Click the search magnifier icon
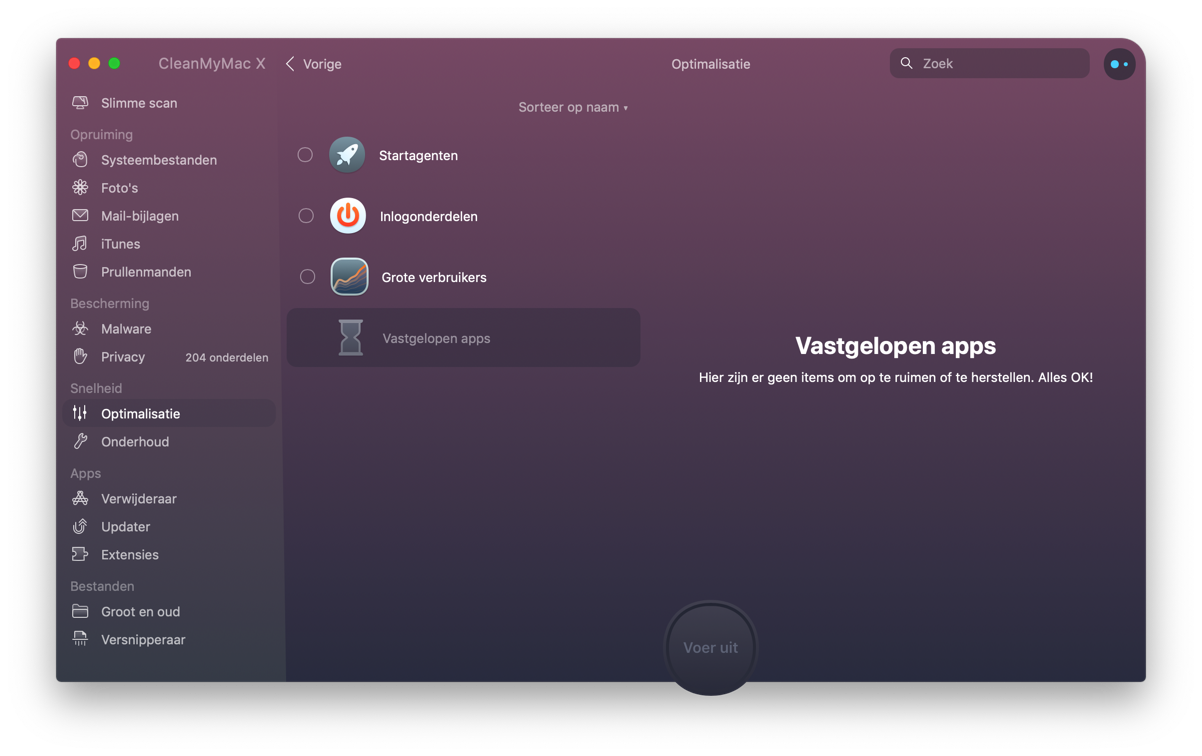1202x756 pixels. 906,63
